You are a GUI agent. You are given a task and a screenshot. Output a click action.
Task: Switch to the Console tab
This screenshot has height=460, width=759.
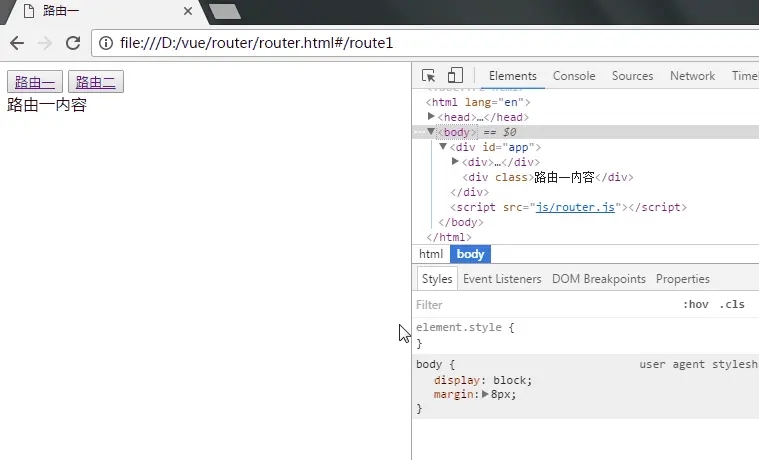click(x=574, y=76)
